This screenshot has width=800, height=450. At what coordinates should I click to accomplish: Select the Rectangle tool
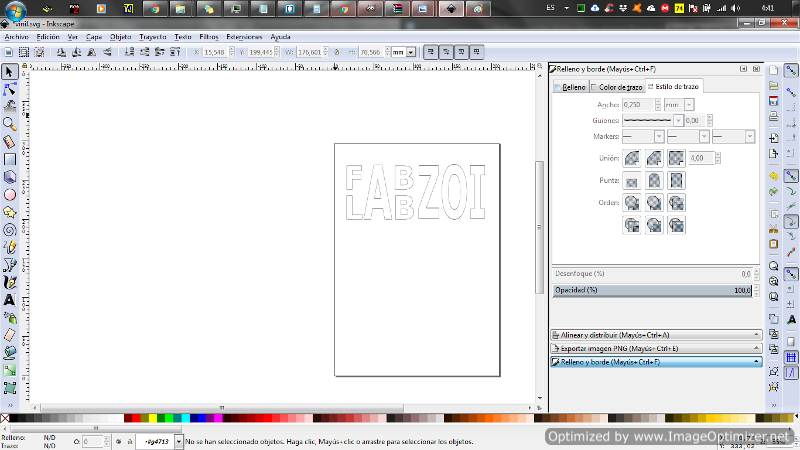click(9, 160)
